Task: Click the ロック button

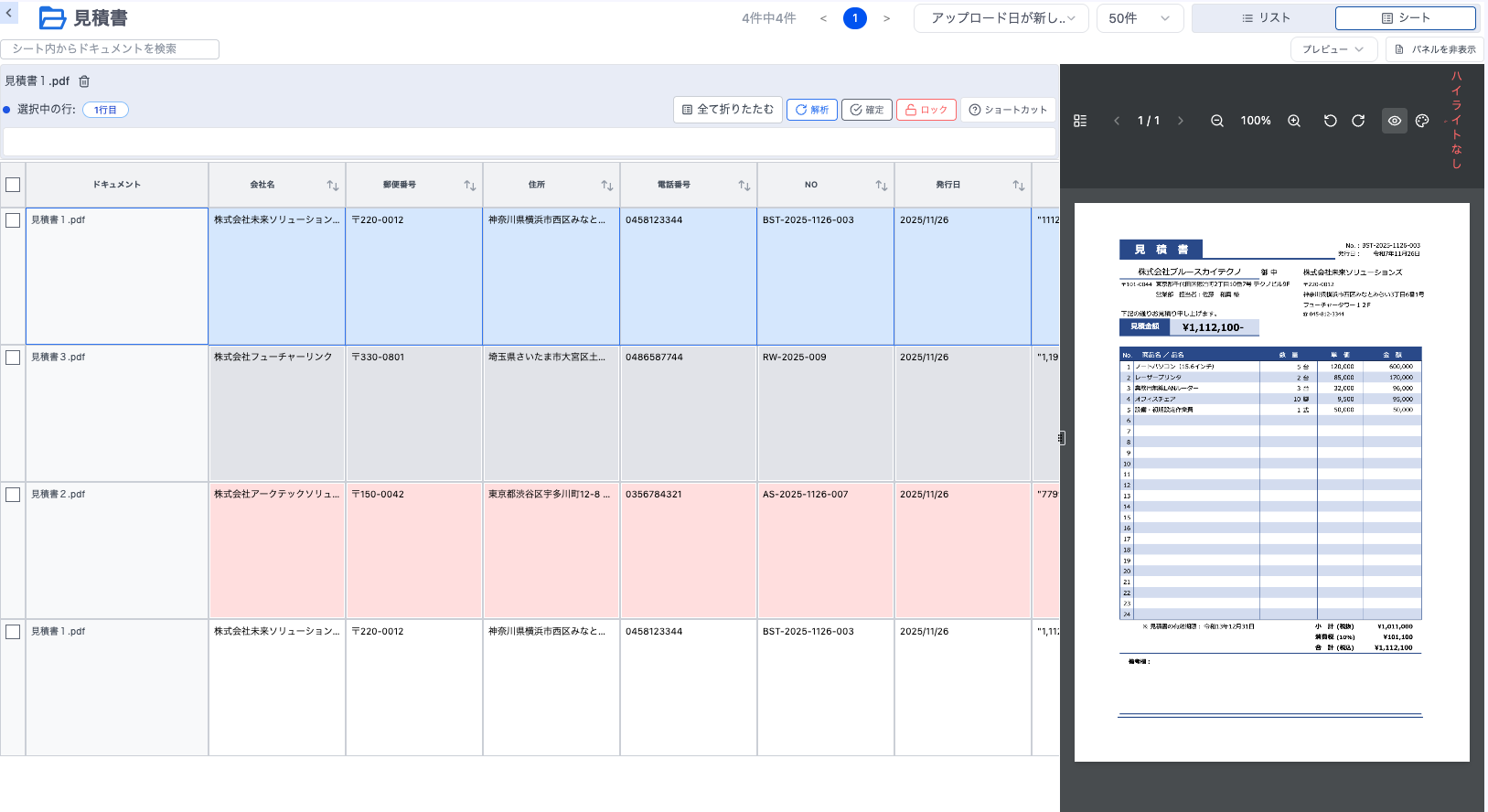Action: (x=926, y=110)
